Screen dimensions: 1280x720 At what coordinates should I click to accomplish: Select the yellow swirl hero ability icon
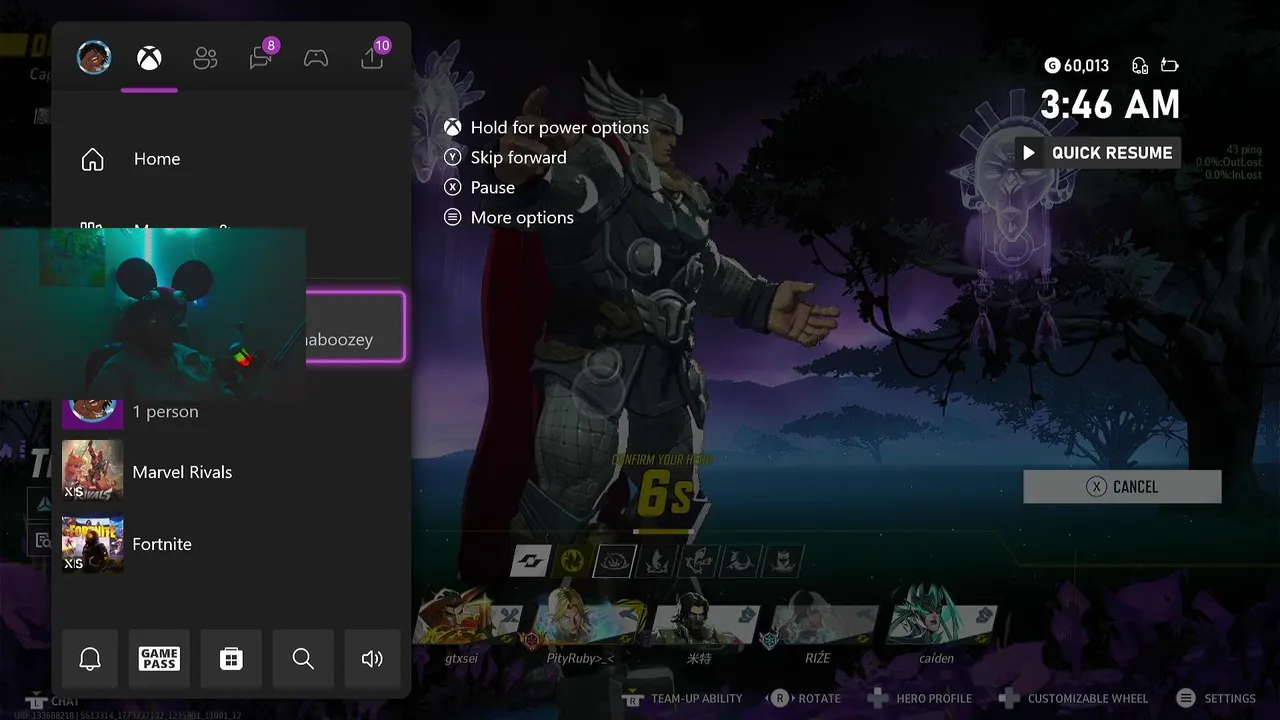[x=571, y=562]
